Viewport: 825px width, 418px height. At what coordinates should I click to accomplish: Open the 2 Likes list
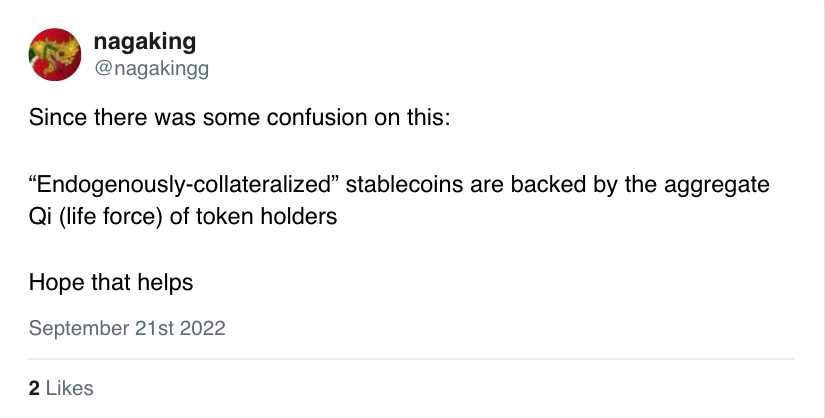tap(61, 388)
